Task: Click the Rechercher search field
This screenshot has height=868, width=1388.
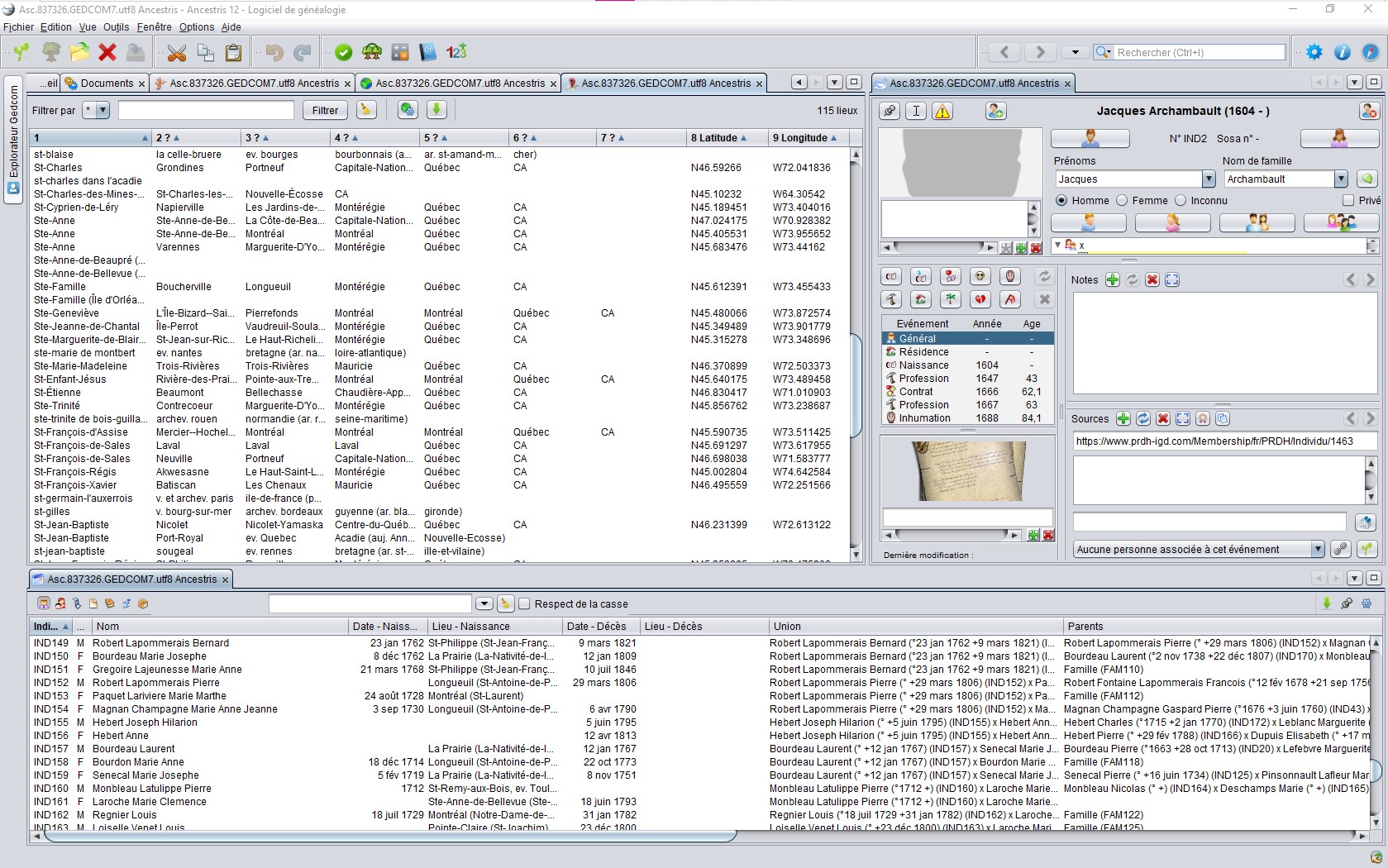Action: tap(1200, 53)
